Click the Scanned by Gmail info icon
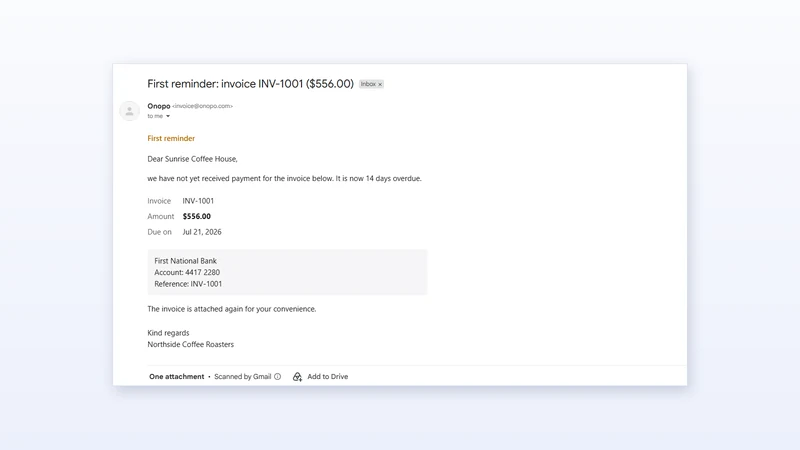Image resolution: width=800 pixels, height=450 pixels. pyautogui.click(x=278, y=377)
